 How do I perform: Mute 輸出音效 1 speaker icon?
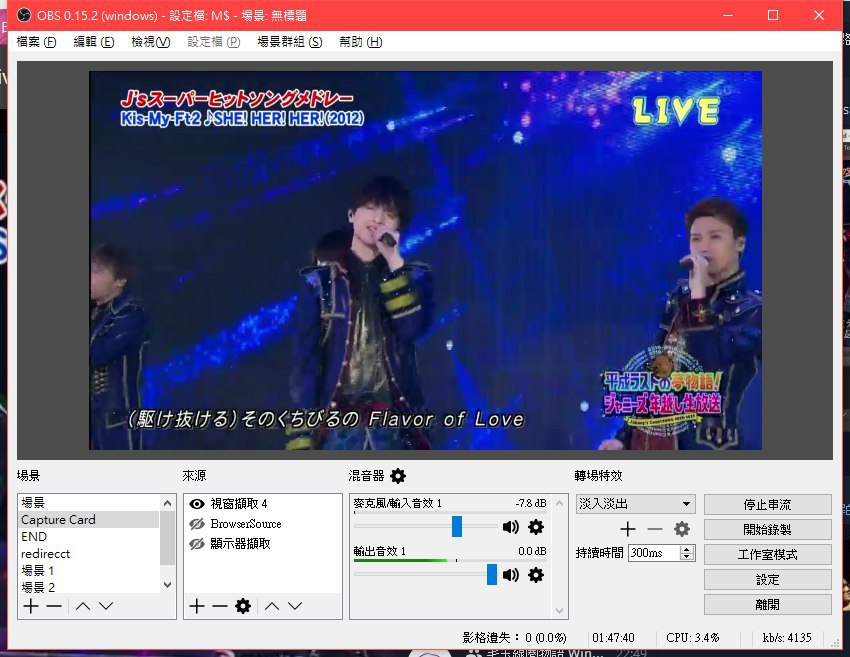[511, 575]
